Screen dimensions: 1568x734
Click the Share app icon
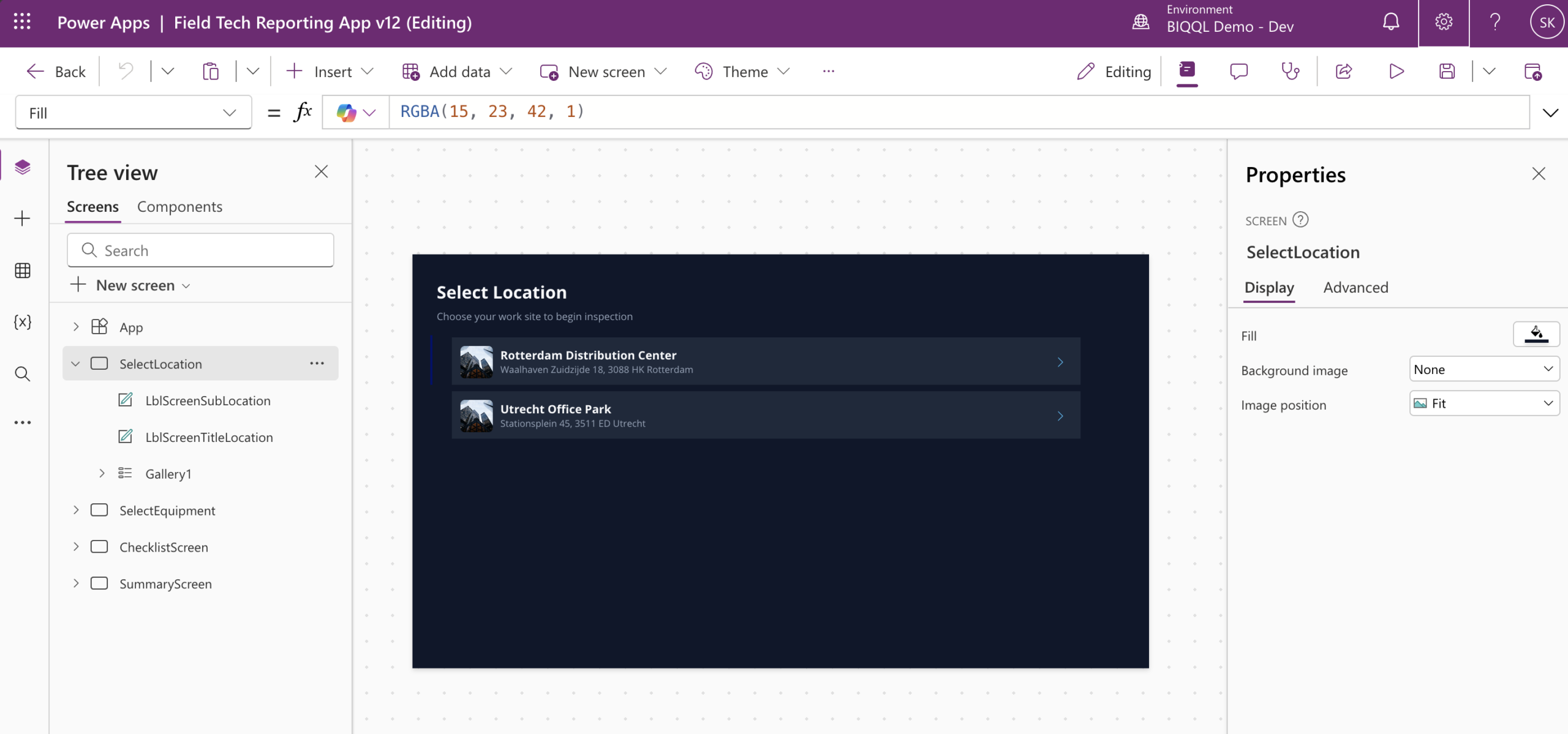(x=1344, y=71)
